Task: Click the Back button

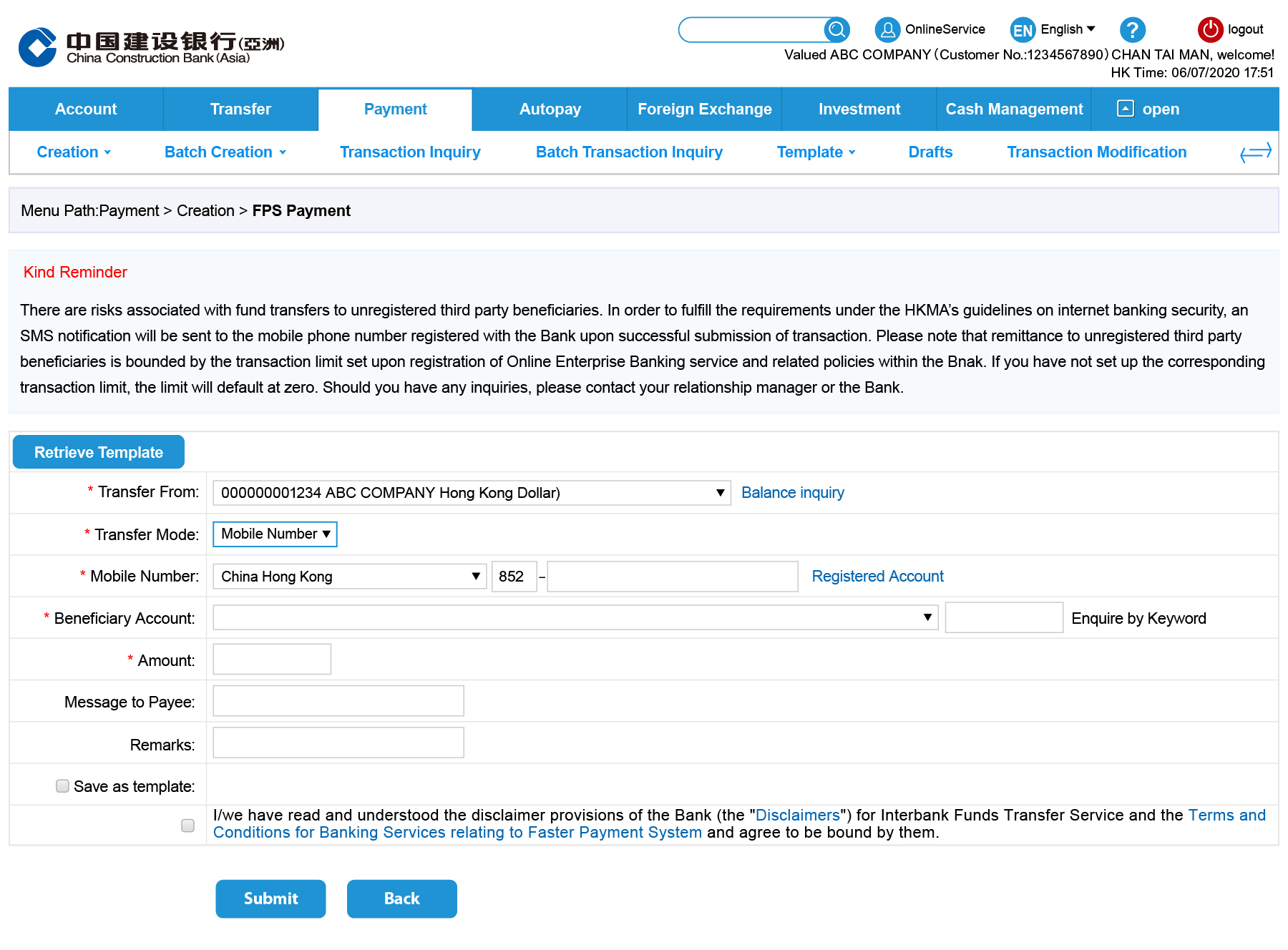Action: pyautogui.click(x=402, y=898)
